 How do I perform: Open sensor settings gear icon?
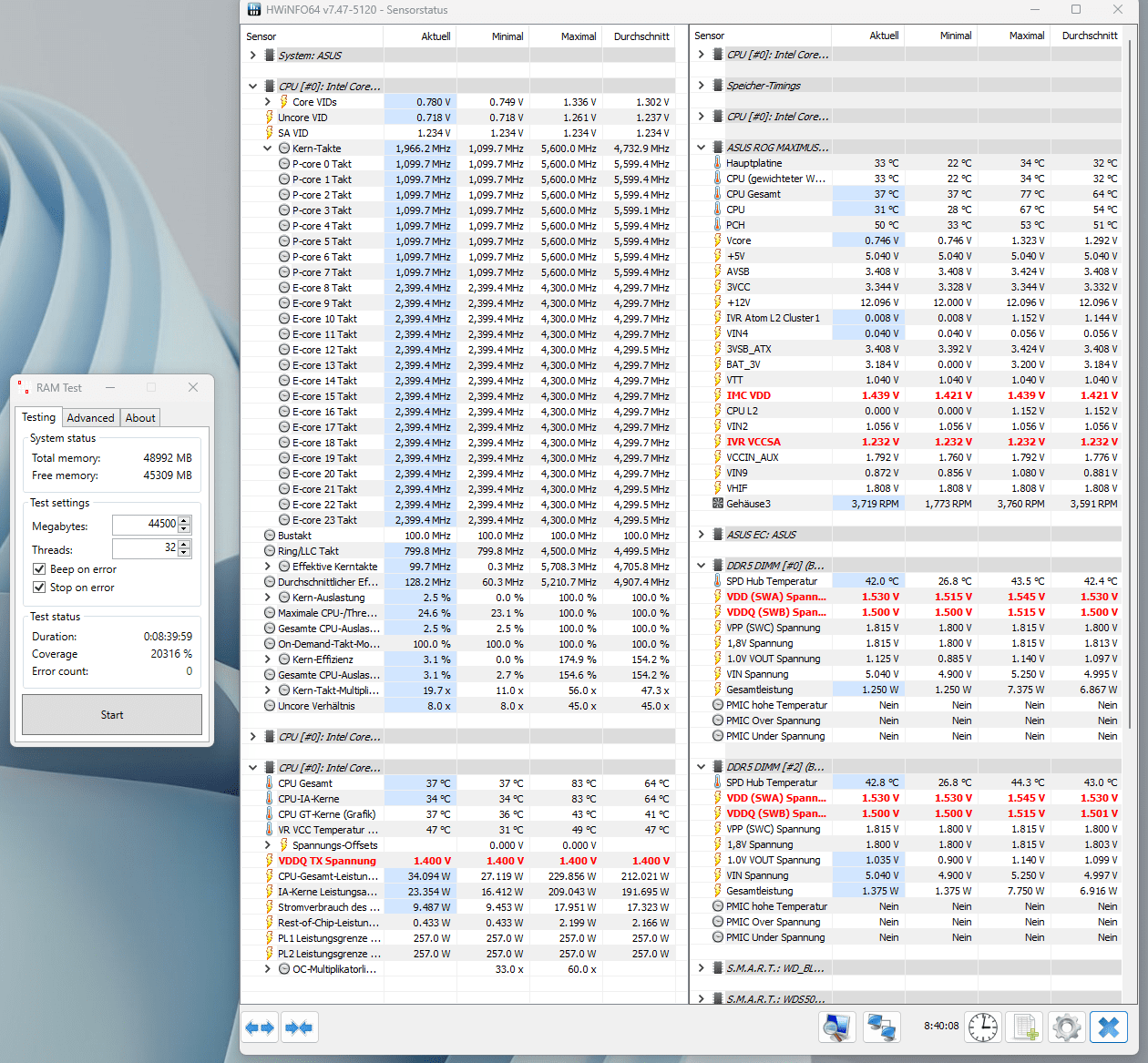pyautogui.click(x=1066, y=1027)
